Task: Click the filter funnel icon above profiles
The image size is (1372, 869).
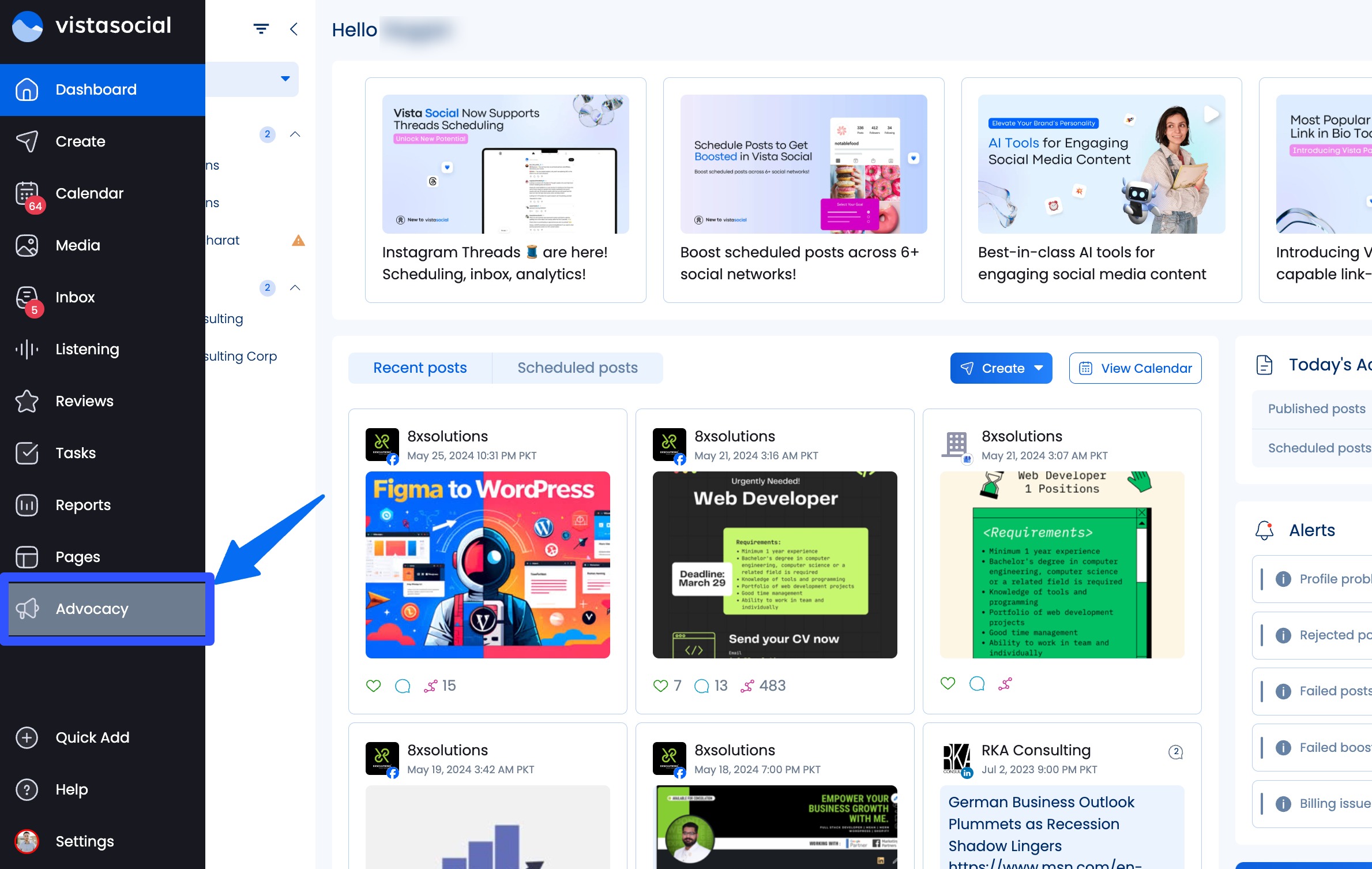Action: point(261,29)
